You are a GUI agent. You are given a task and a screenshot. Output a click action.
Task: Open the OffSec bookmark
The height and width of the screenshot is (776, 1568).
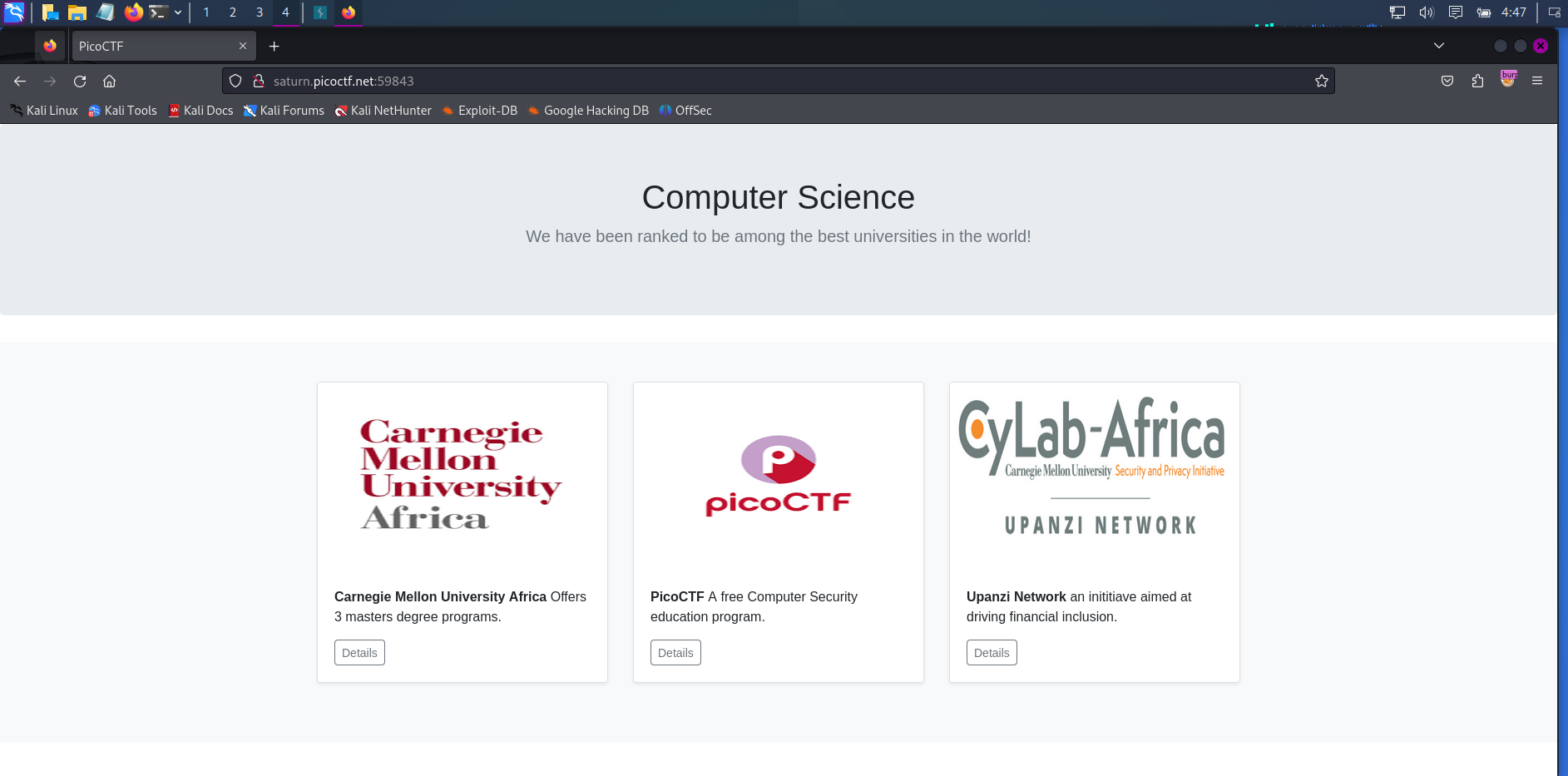coord(685,111)
